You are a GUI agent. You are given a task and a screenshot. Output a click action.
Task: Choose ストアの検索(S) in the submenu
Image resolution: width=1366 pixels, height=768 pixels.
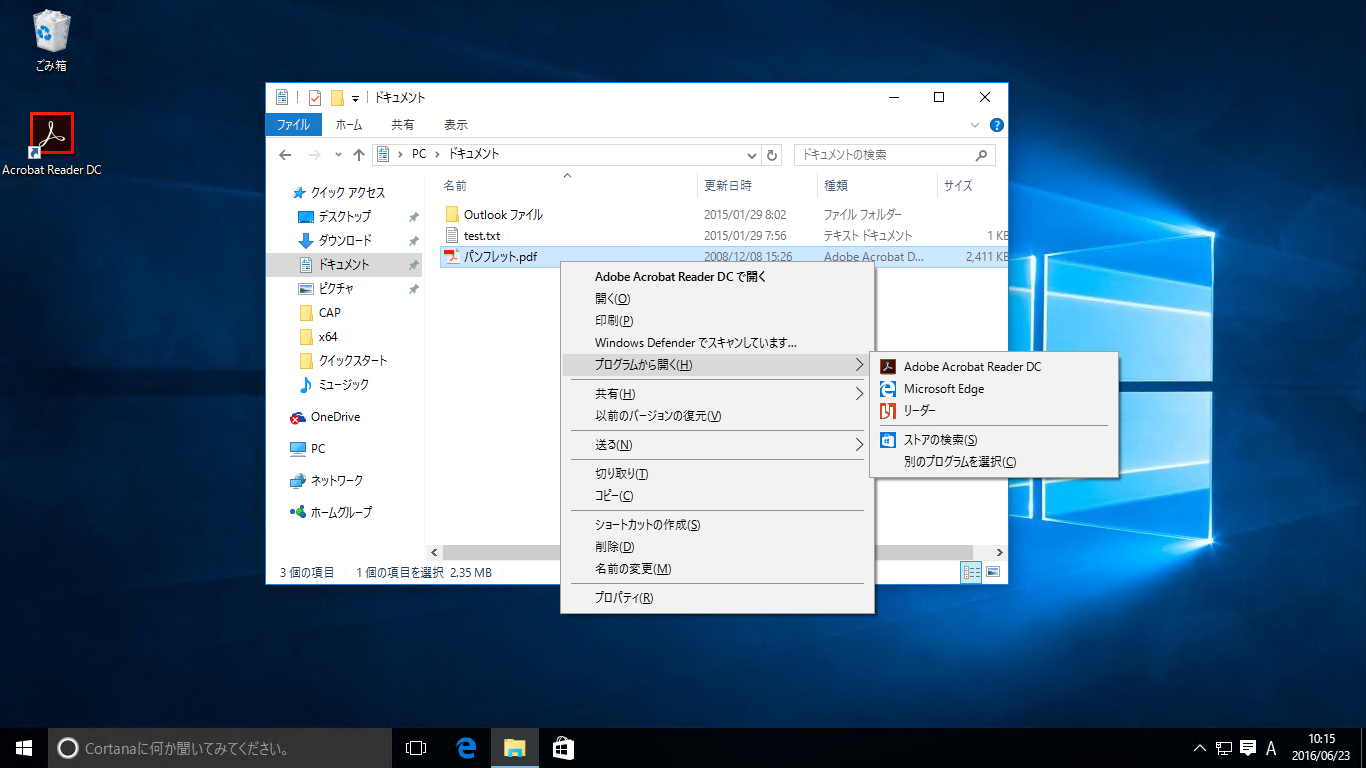(994, 440)
